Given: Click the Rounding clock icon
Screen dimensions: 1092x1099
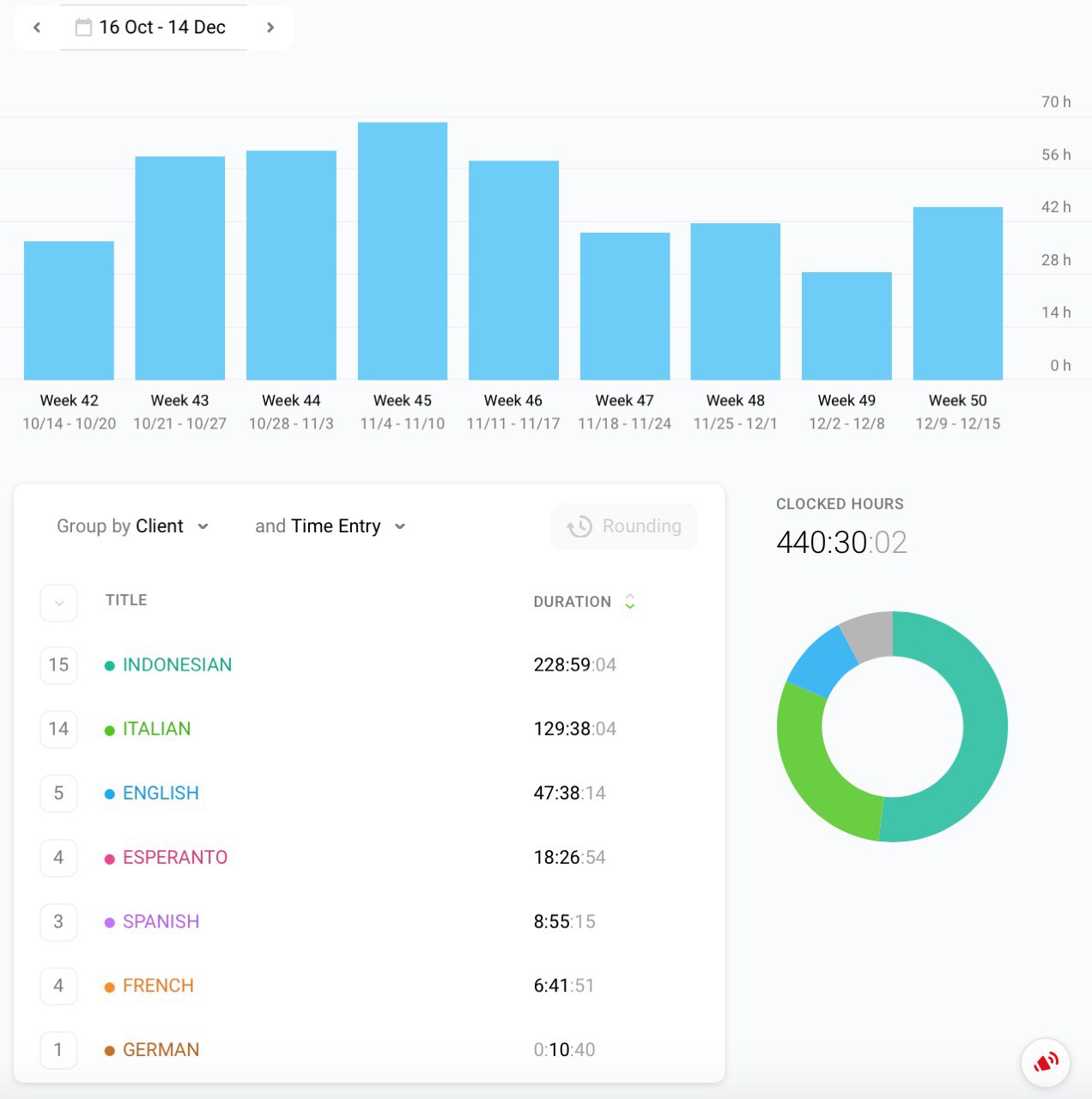Looking at the screenshot, I should (x=579, y=526).
